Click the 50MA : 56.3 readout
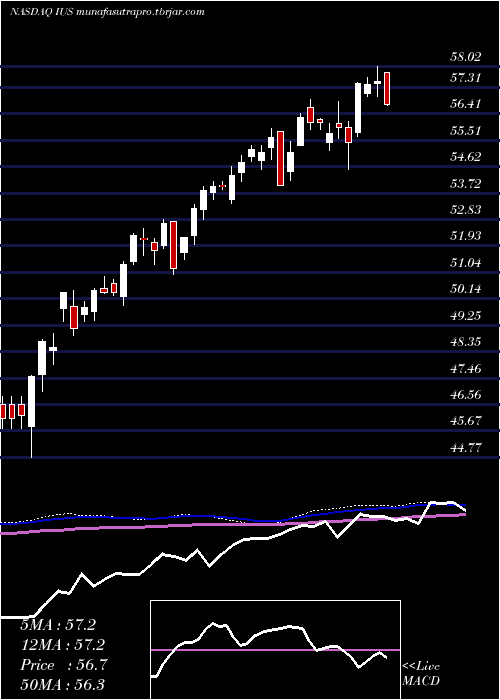The image size is (500, 700). pos(62,685)
